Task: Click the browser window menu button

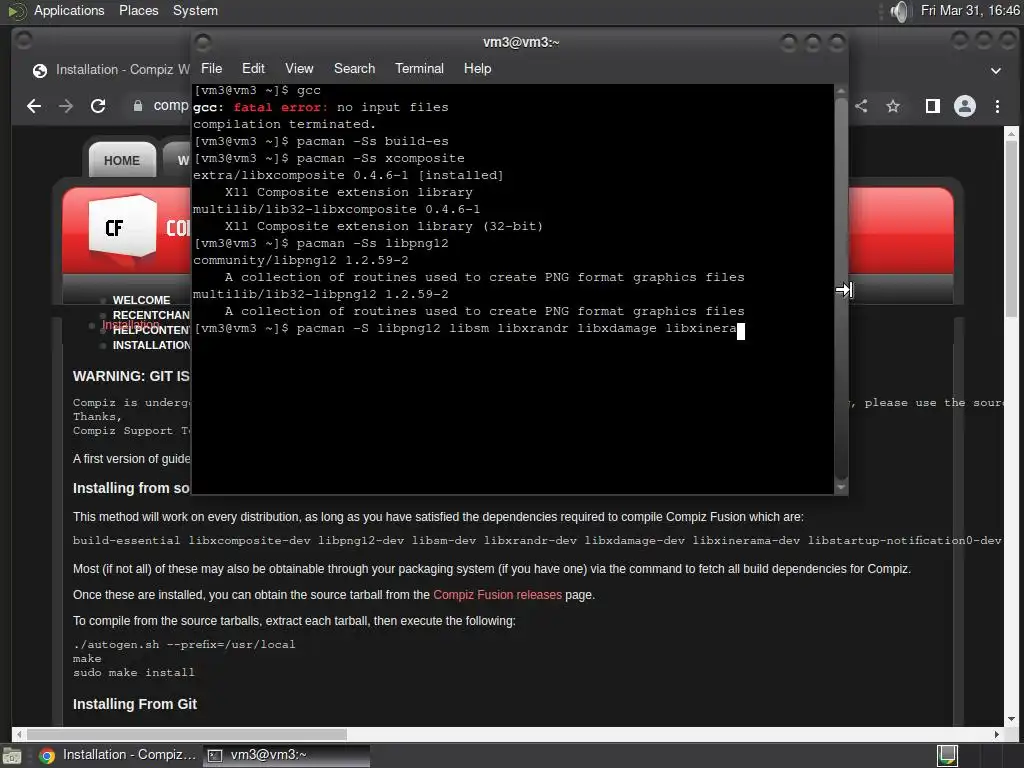Action: [x=24, y=40]
